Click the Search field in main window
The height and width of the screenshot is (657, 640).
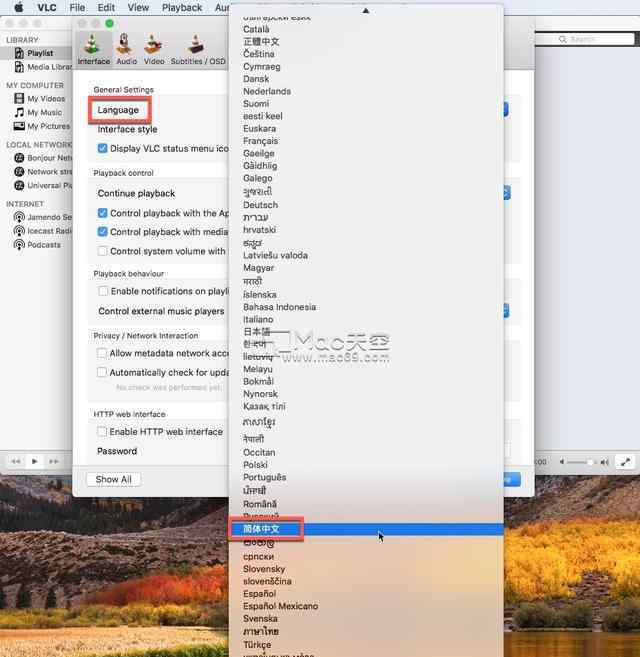[585, 39]
